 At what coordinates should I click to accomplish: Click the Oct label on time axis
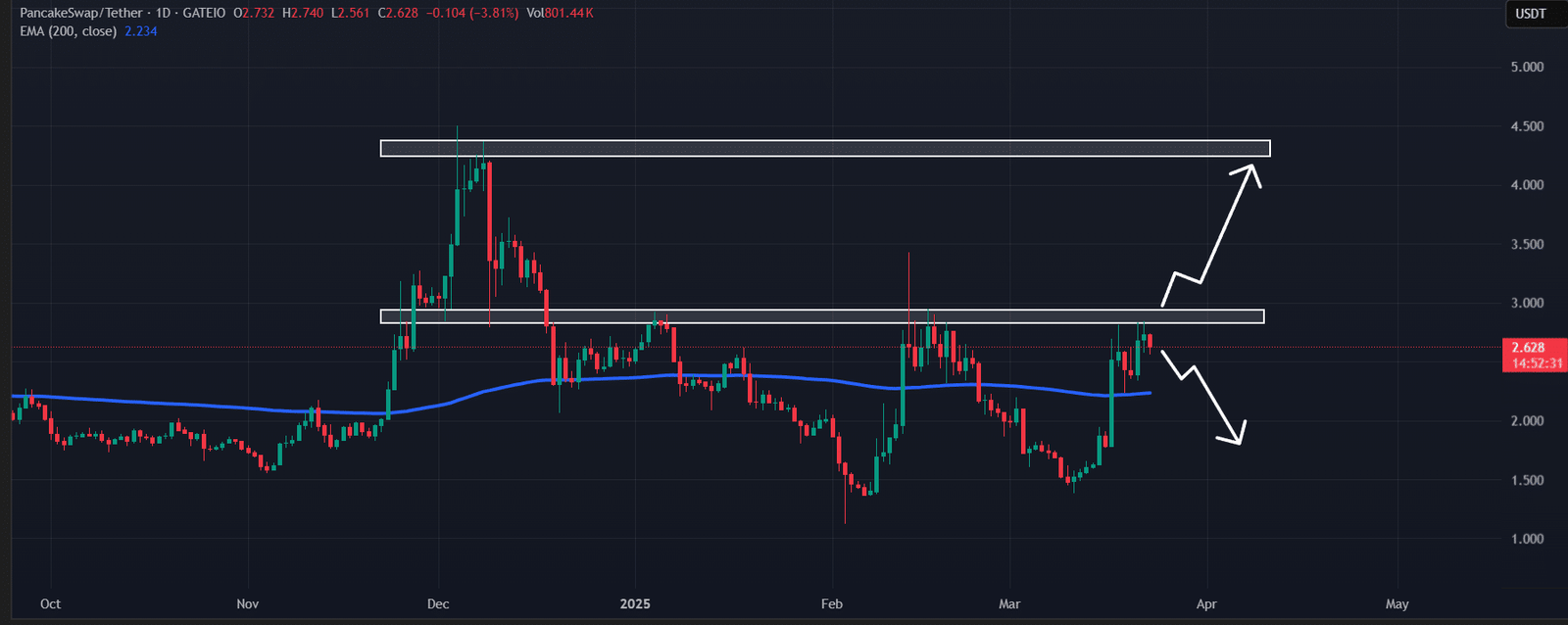[x=50, y=603]
